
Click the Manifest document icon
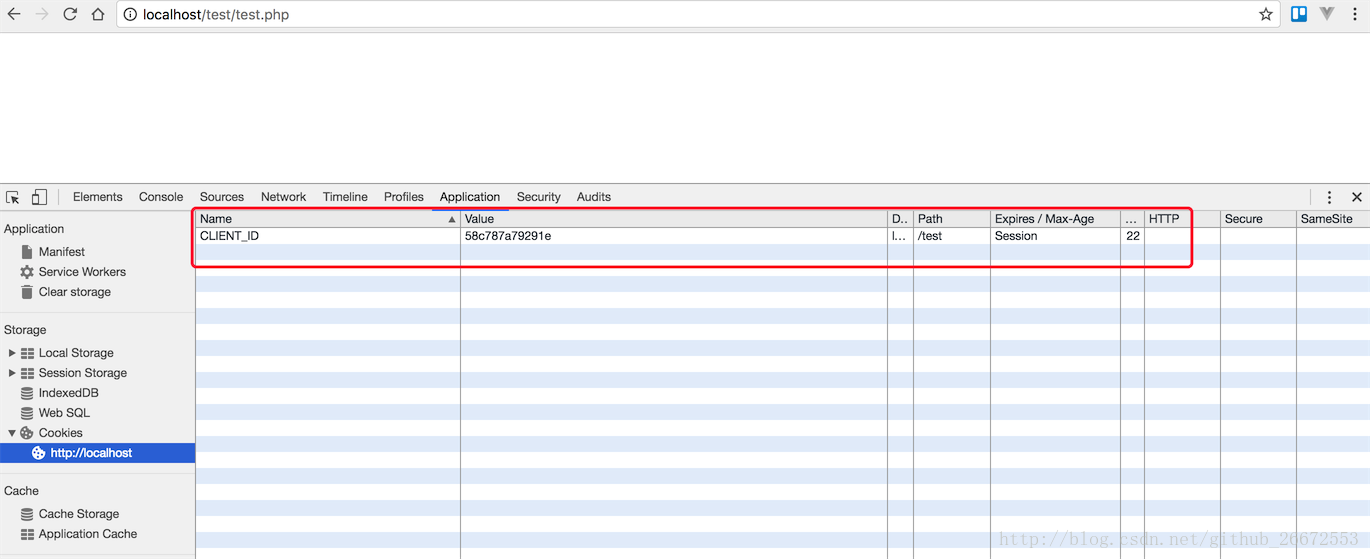pyautogui.click(x=27, y=252)
